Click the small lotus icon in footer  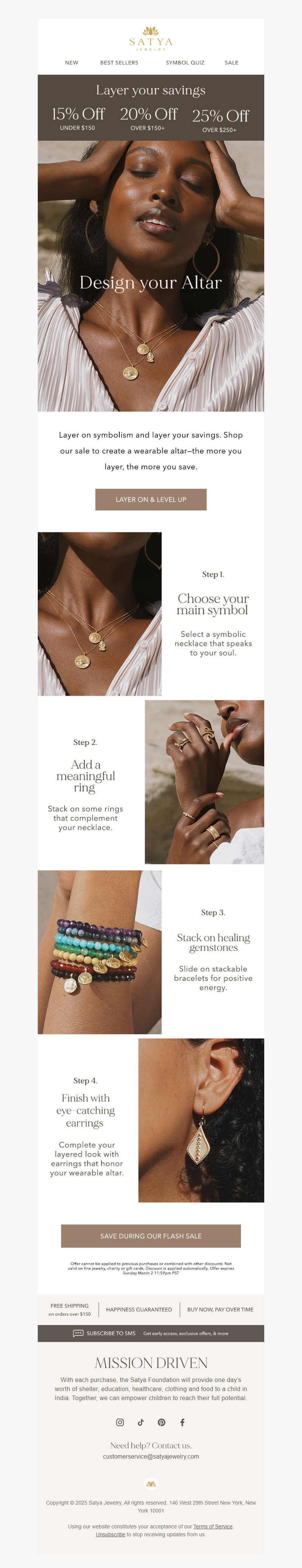coord(151,1483)
